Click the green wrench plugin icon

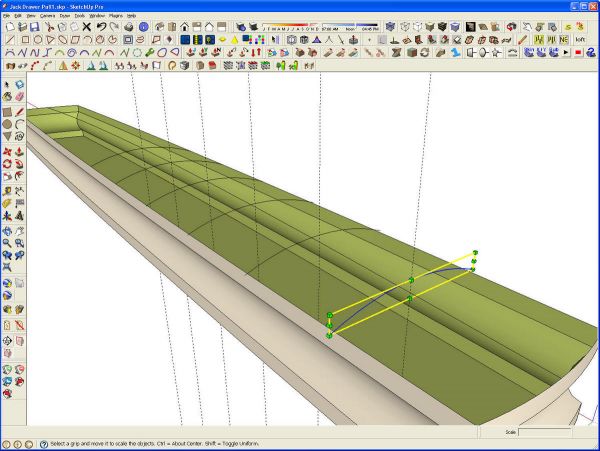[x=149, y=52]
